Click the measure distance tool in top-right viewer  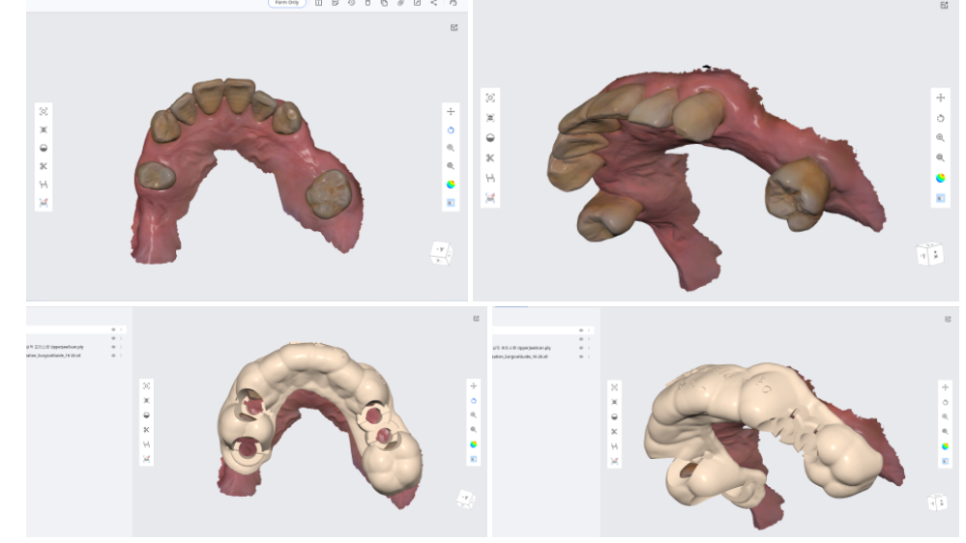[490, 178]
